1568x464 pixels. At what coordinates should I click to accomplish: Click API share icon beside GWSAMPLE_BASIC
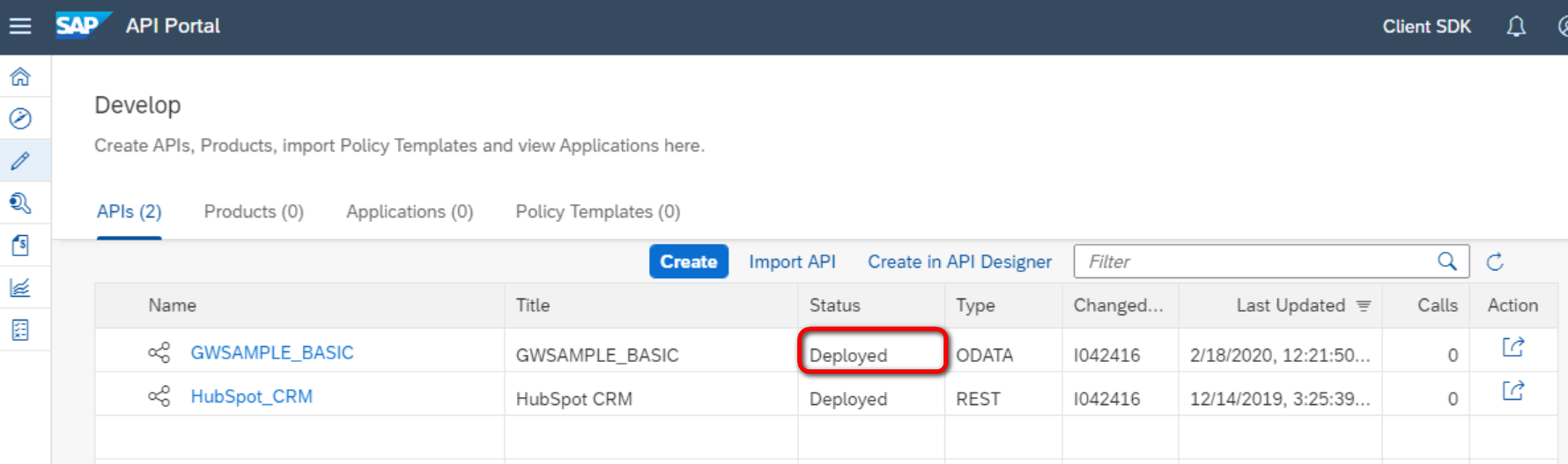point(159,353)
